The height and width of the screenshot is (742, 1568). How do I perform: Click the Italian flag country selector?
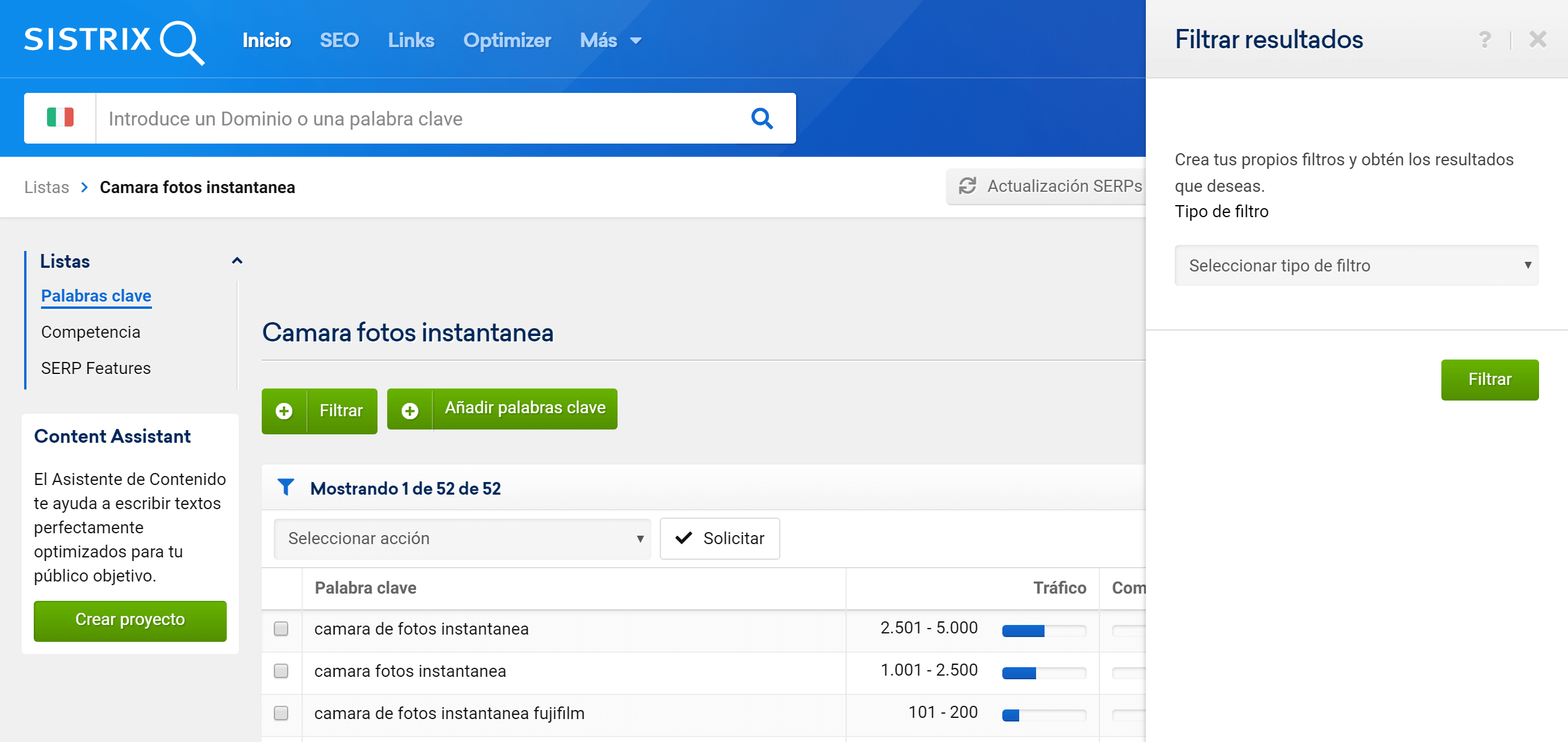[x=60, y=118]
